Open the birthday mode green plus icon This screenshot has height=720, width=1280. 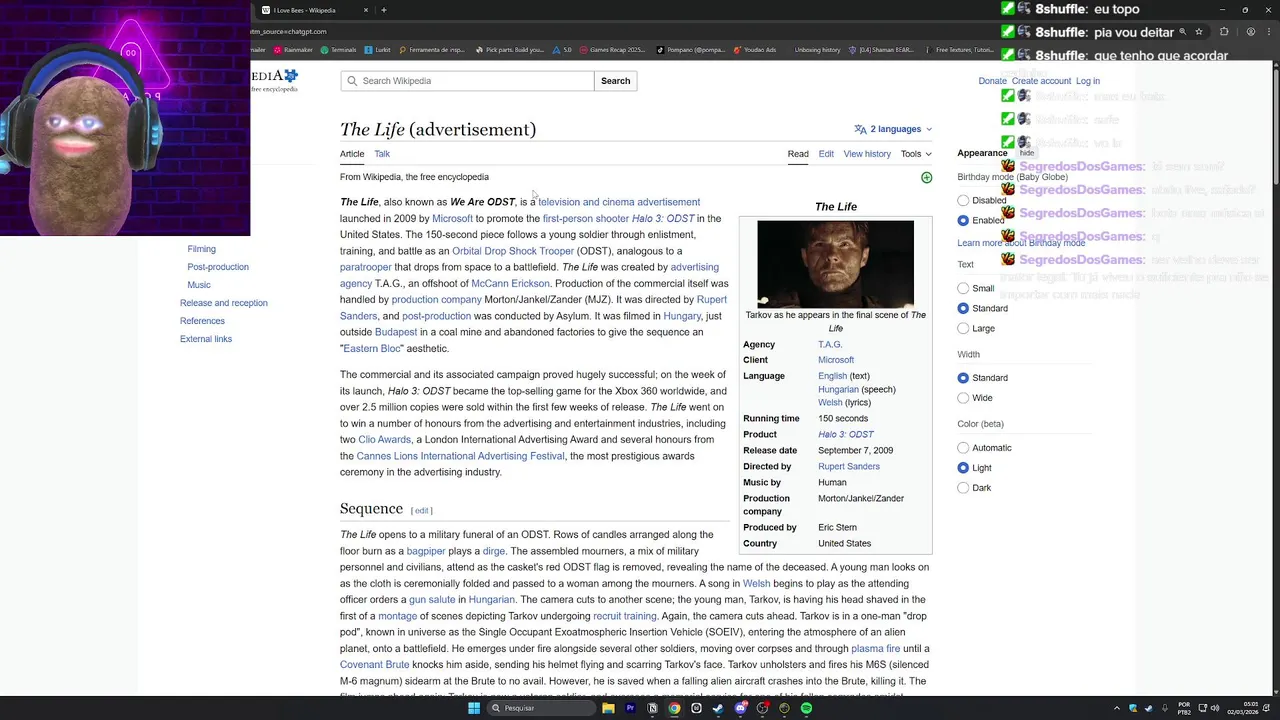[926, 178]
